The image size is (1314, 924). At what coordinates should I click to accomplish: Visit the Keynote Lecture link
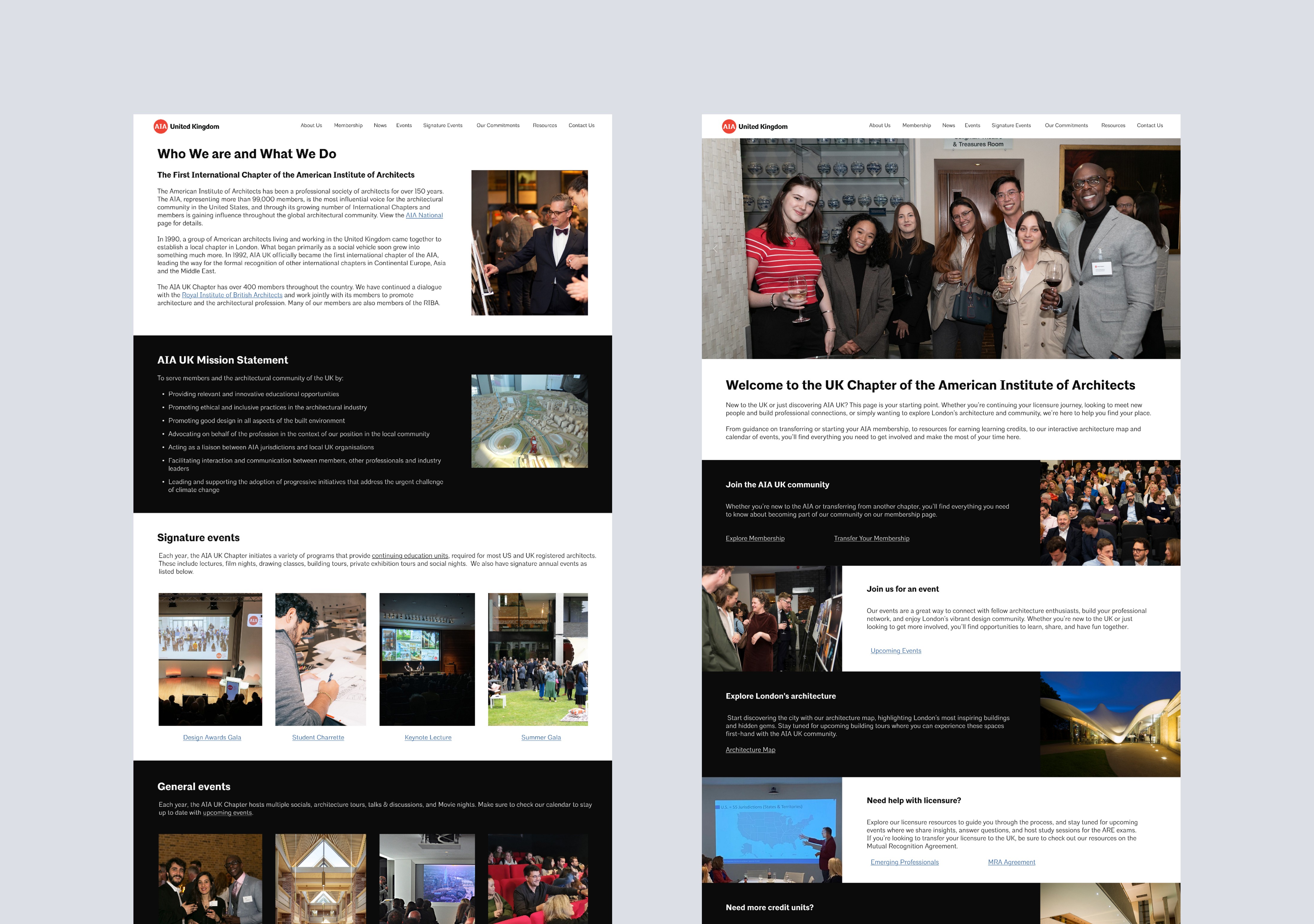[428, 737]
